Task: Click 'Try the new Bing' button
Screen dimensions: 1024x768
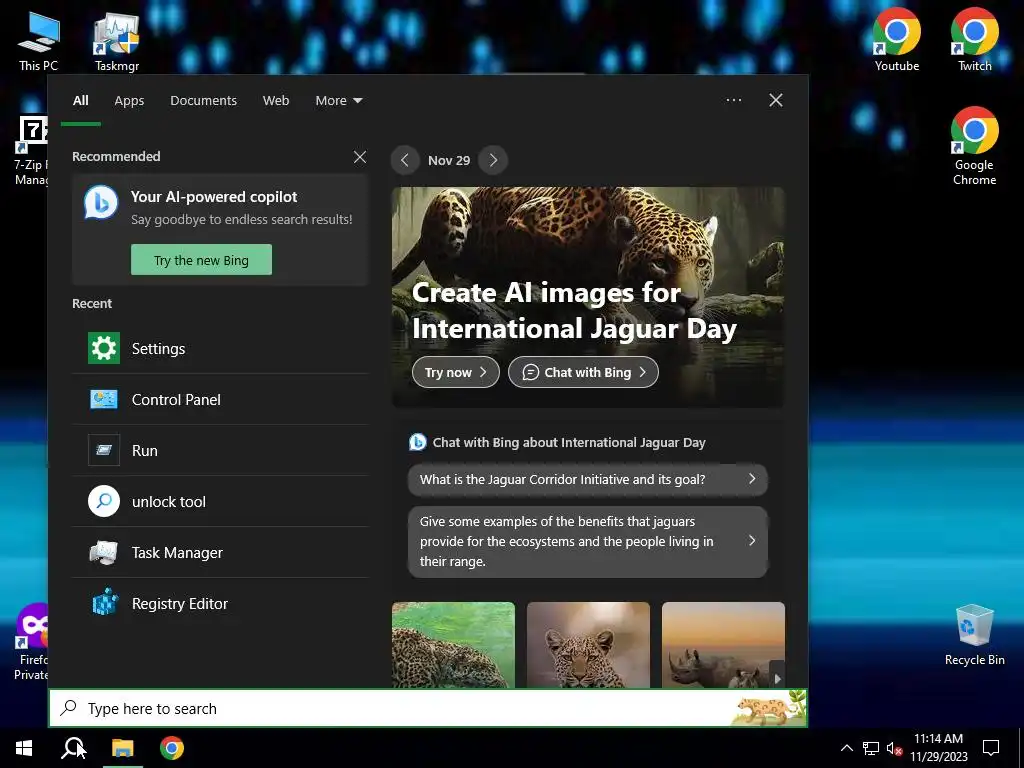Action: (x=201, y=260)
